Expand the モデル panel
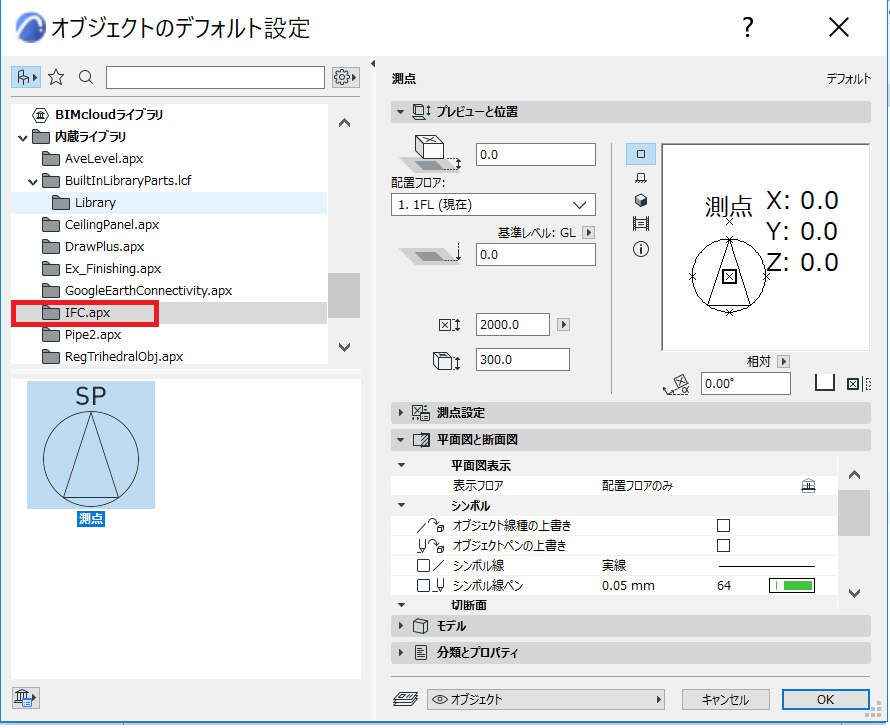 (x=631, y=626)
